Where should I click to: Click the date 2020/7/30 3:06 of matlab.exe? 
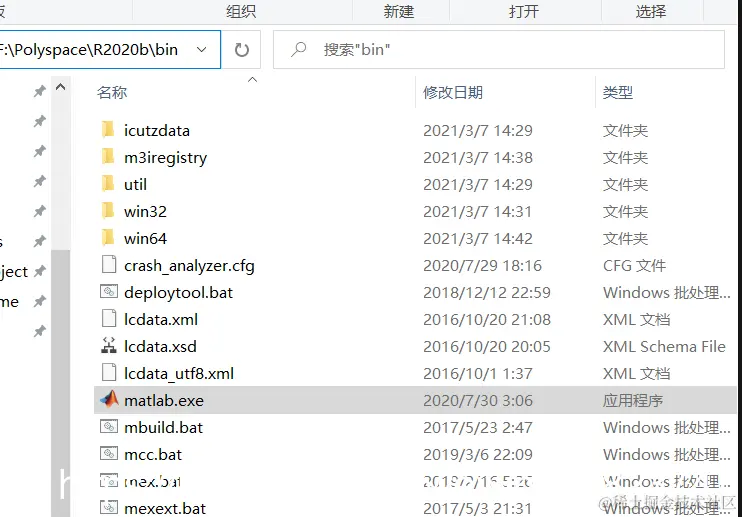coord(478,400)
